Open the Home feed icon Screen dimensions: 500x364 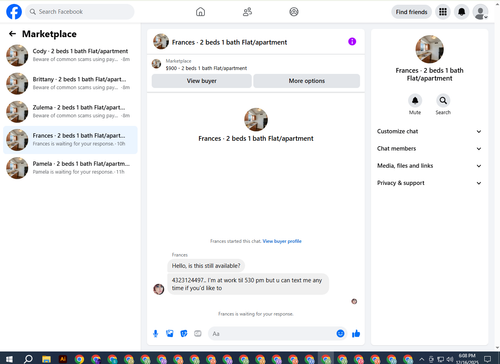(x=200, y=12)
